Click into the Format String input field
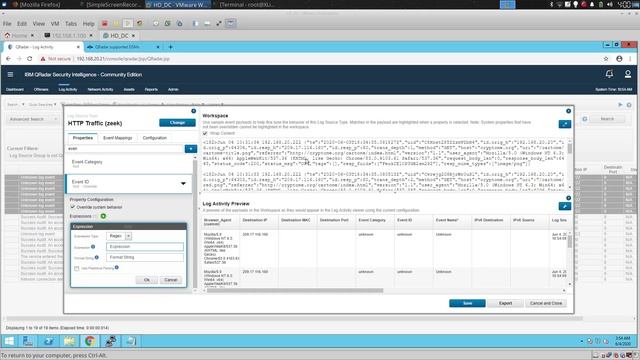 145,257
